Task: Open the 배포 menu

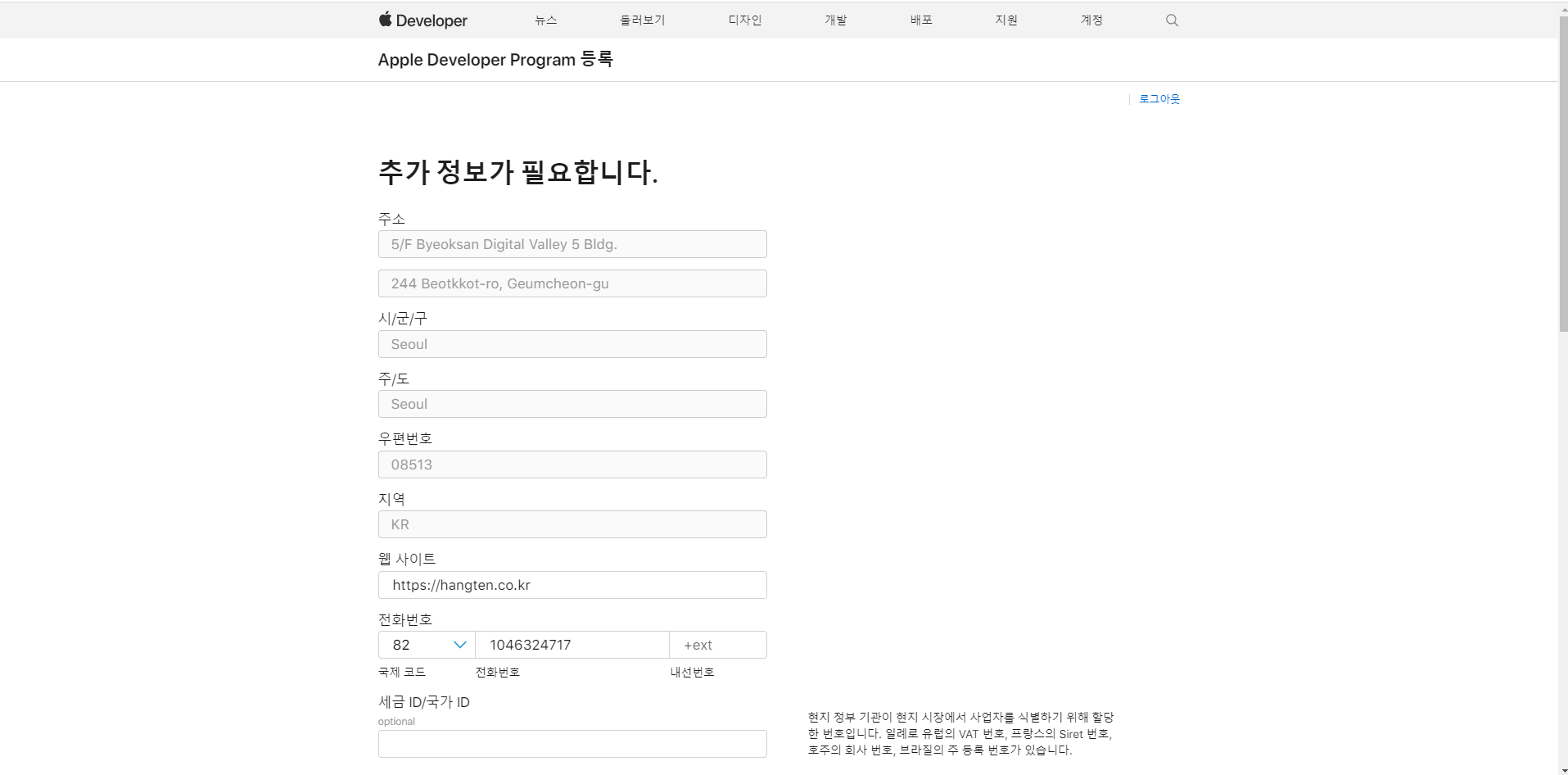Action: click(x=921, y=20)
